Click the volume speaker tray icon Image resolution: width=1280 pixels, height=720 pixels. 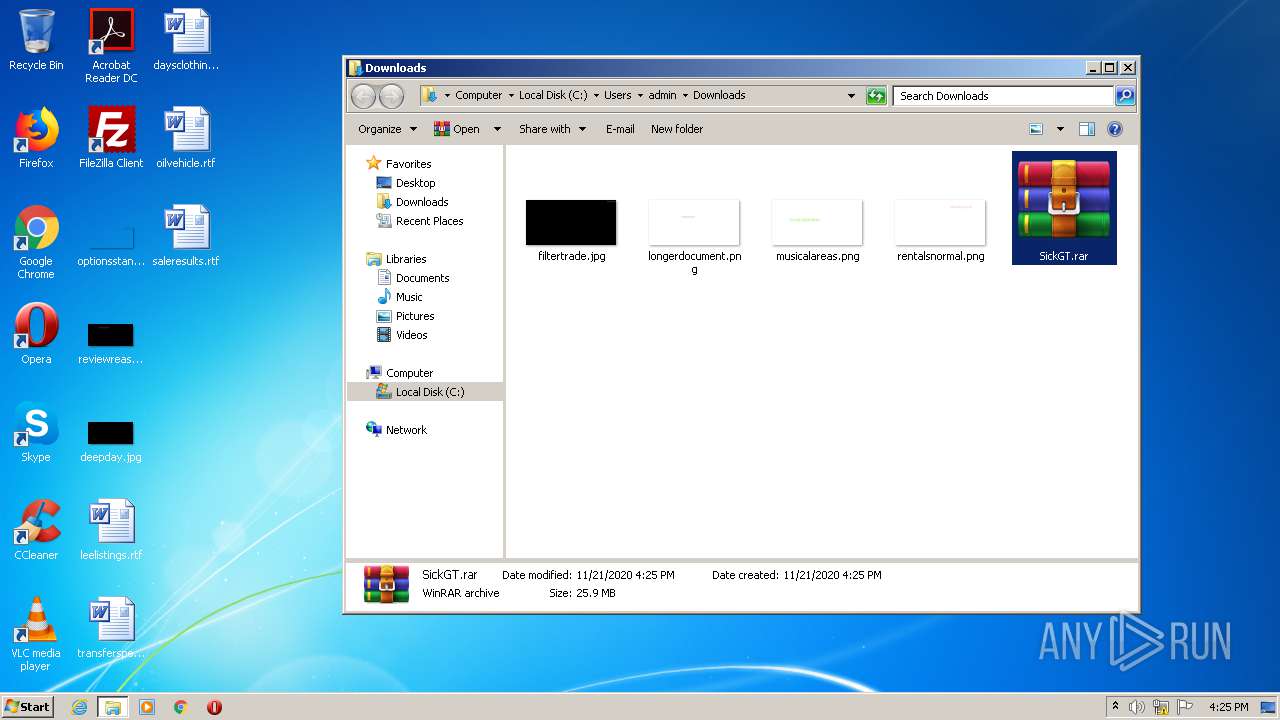1137,707
